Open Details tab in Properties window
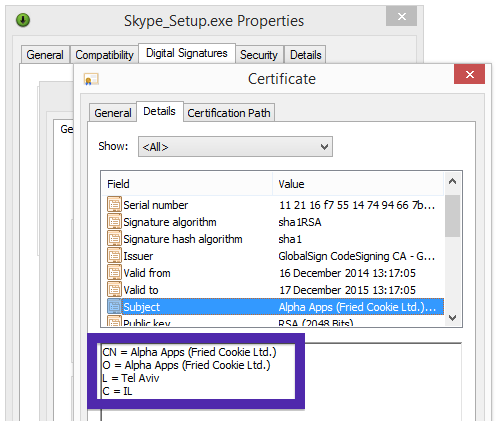This screenshot has width=504, height=421. click(x=305, y=54)
